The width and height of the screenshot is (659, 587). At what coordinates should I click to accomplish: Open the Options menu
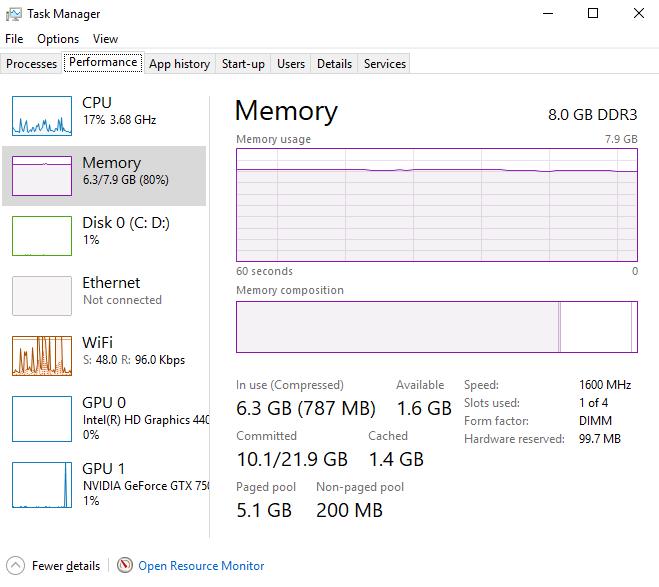coord(58,39)
